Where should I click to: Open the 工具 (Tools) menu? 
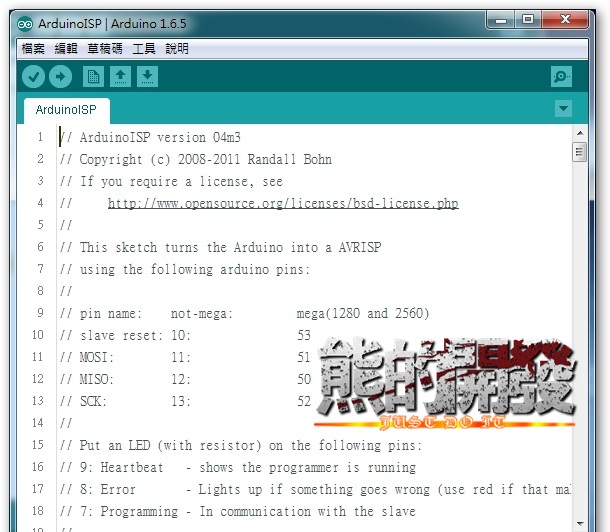pos(144,49)
